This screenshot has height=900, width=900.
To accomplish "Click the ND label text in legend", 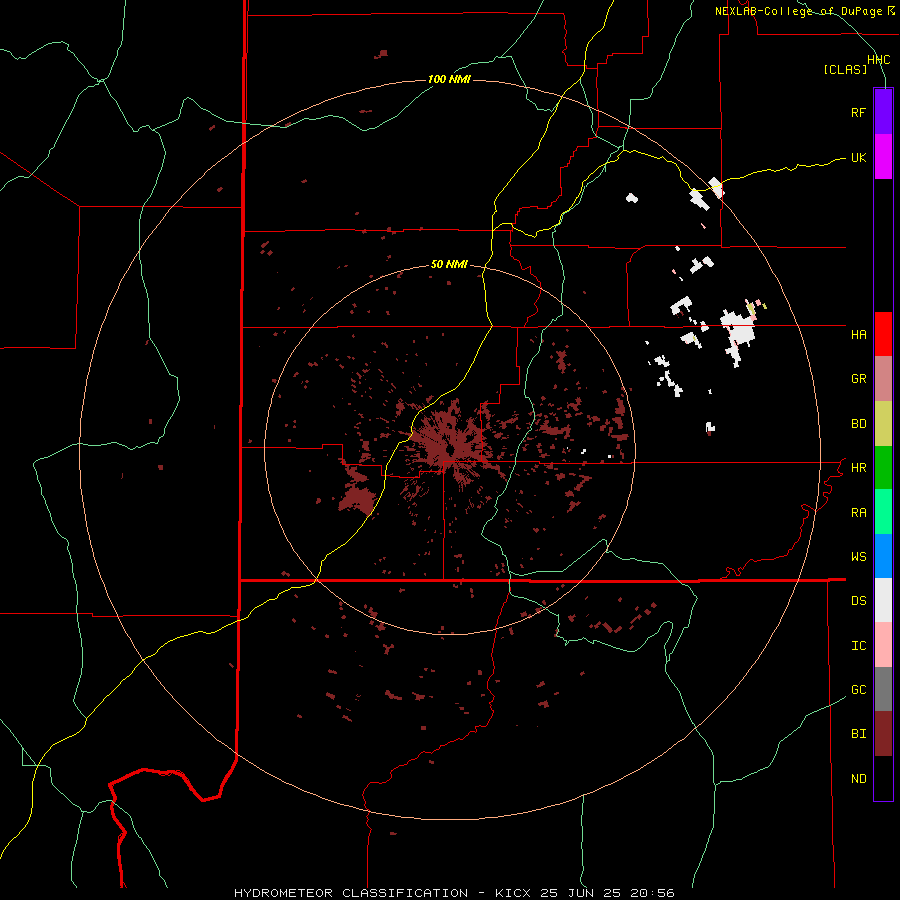I will click(x=858, y=779).
